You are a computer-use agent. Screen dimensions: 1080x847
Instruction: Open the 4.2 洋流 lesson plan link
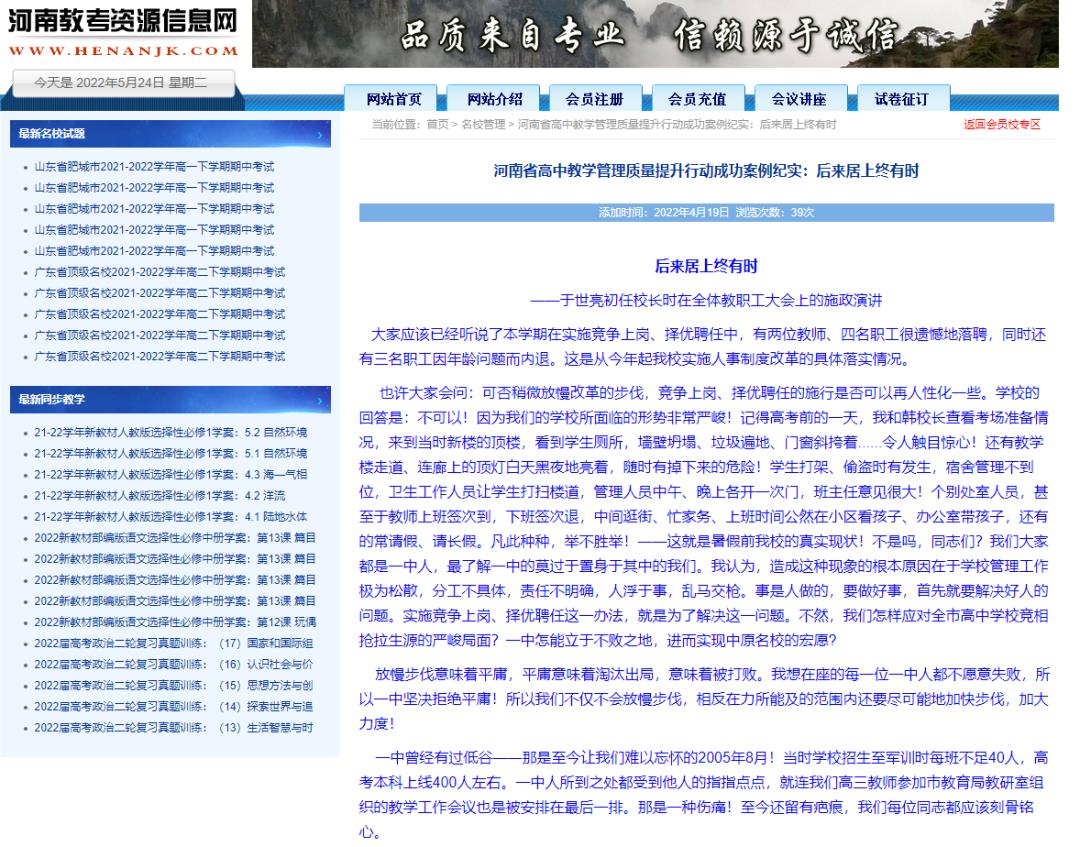[x=160, y=496]
